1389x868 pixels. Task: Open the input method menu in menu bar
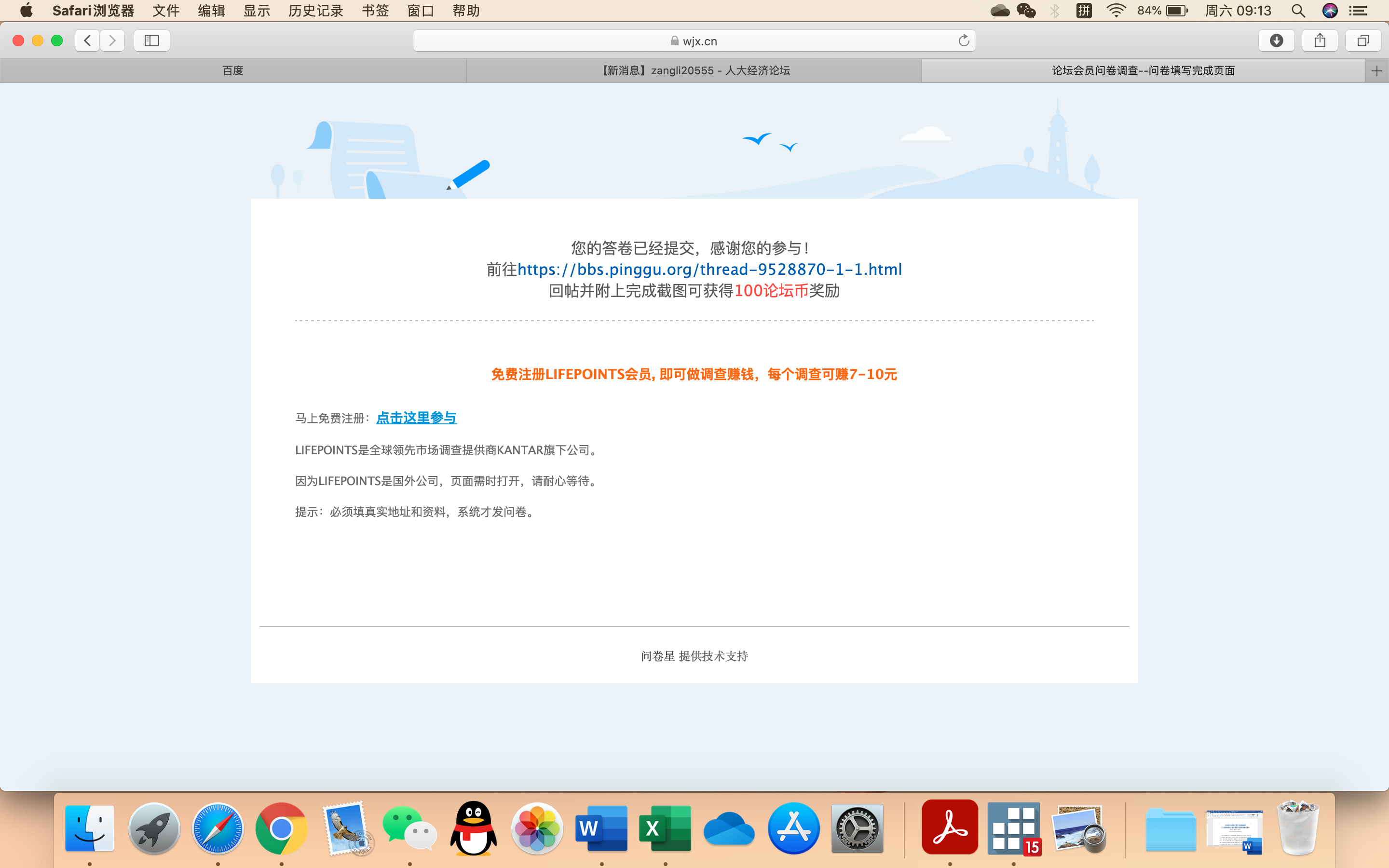[x=1084, y=11]
